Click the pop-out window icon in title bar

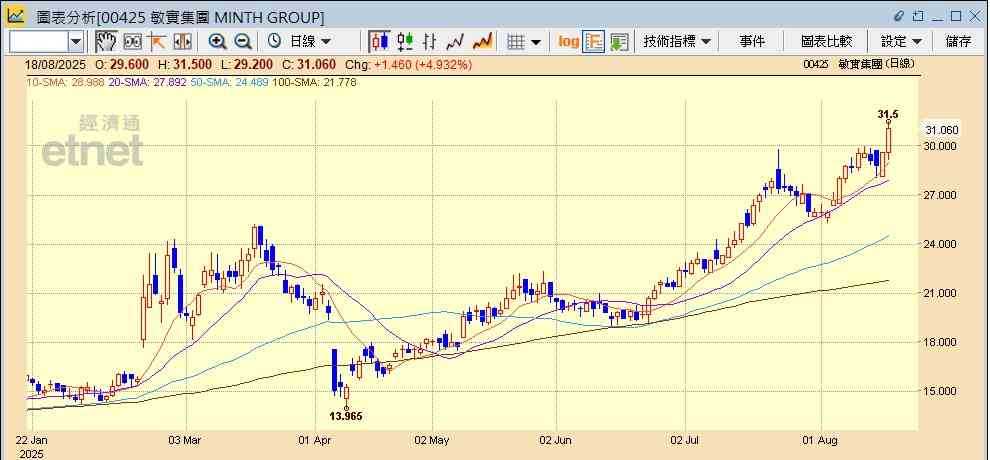(919, 16)
